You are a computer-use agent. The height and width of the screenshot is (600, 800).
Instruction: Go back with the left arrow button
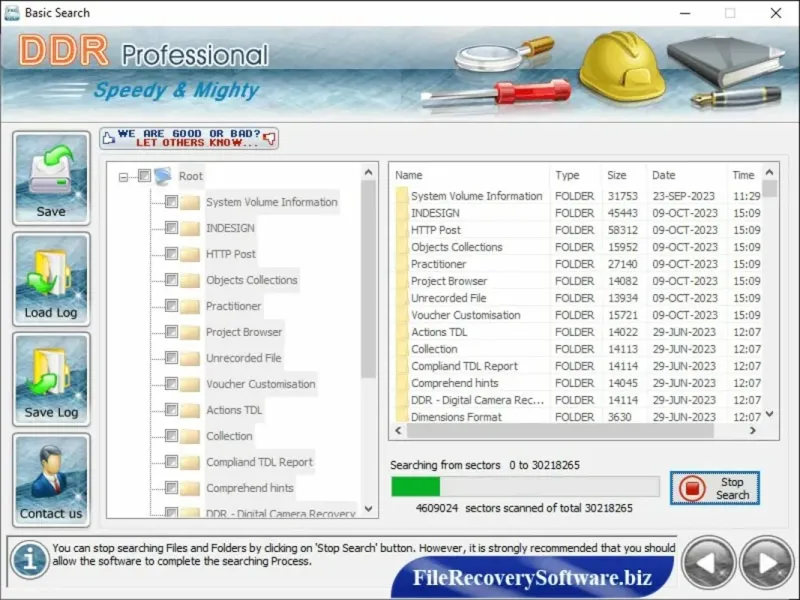click(709, 563)
